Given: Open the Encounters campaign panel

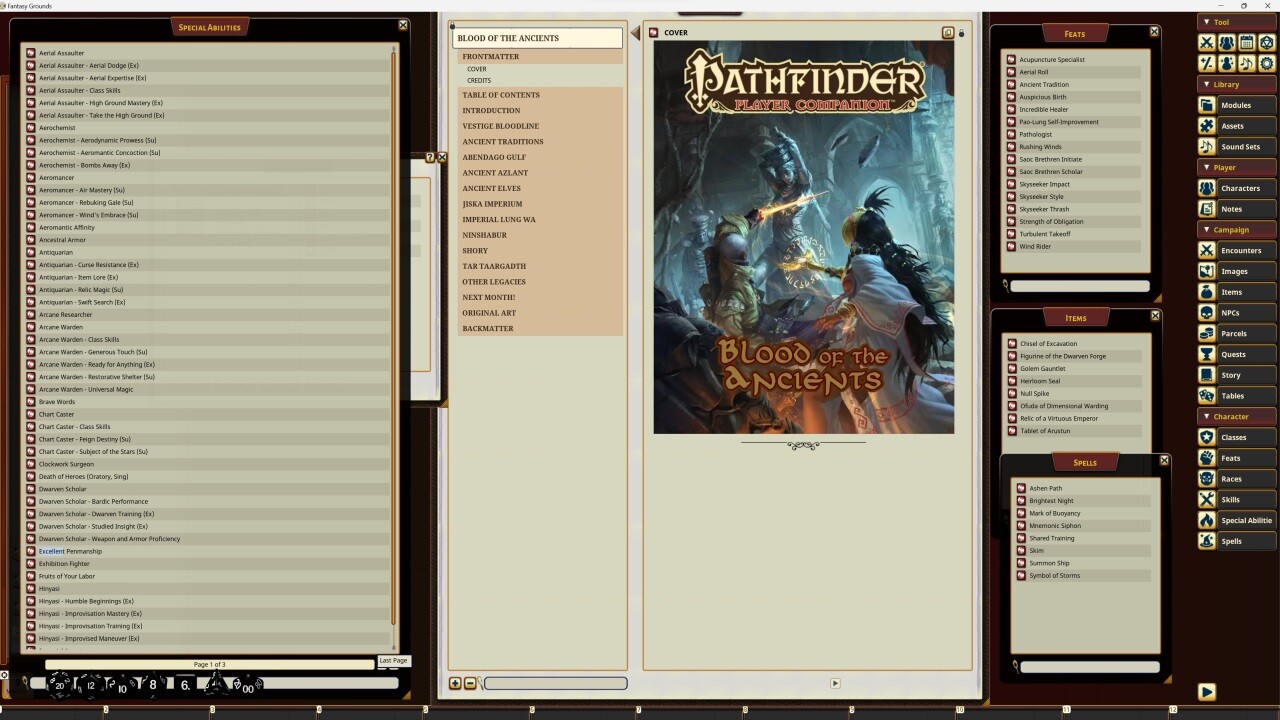Looking at the screenshot, I should tap(1243, 250).
